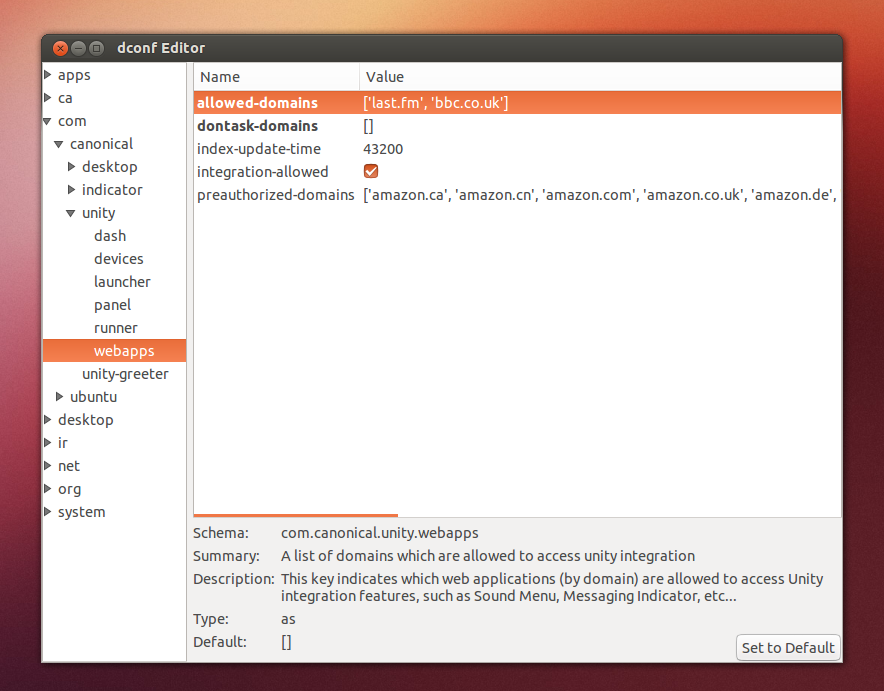
Task: Expand the system tree node
Action: coord(48,511)
